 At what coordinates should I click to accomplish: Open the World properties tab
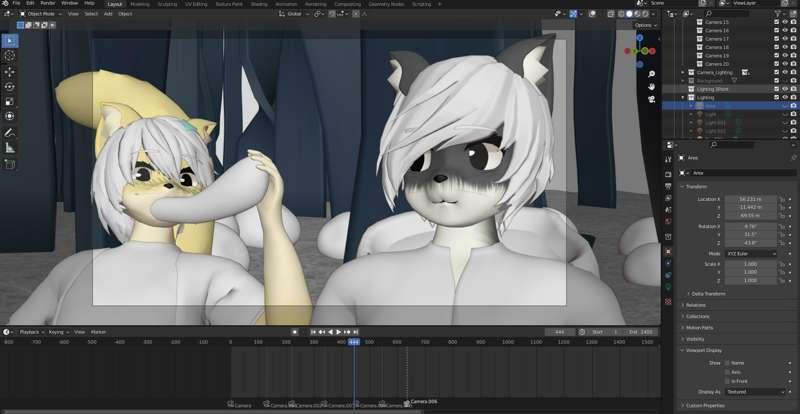668,222
